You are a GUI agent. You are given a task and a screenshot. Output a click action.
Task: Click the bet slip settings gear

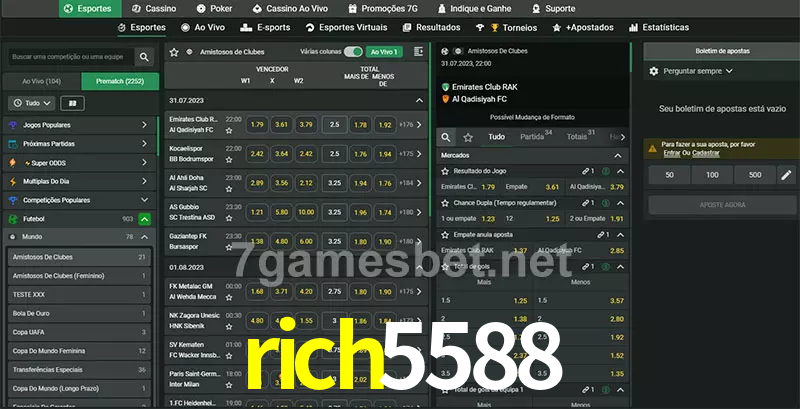(654, 71)
